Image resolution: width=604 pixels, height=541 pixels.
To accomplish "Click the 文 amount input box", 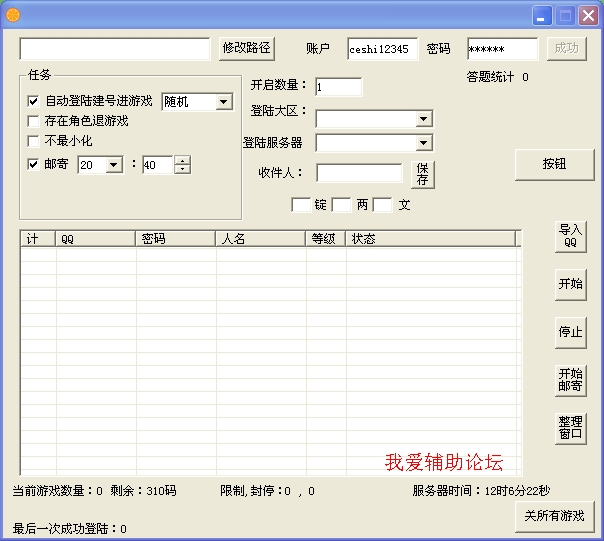I will [383, 205].
